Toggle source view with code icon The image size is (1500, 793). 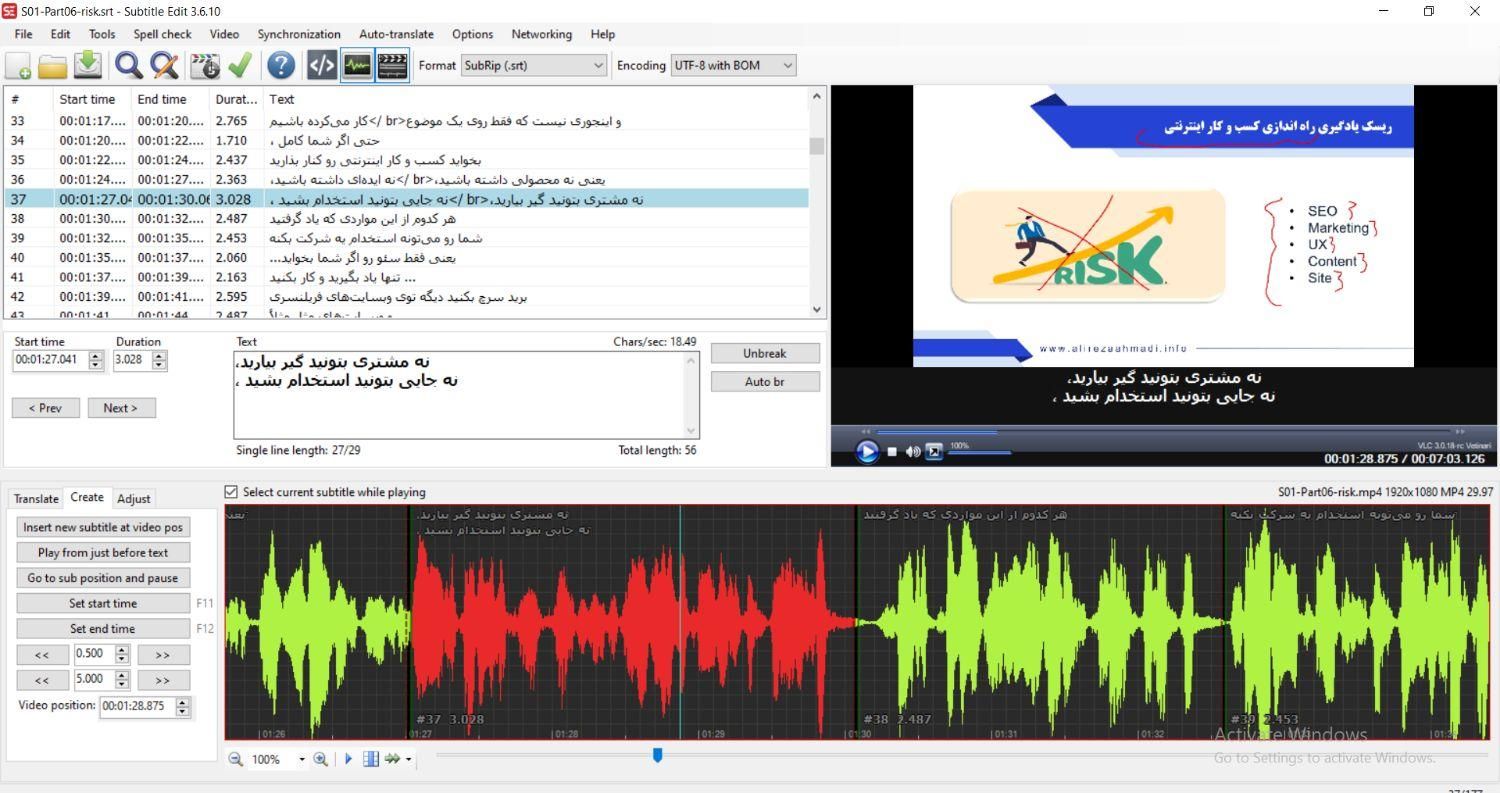pos(321,66)
